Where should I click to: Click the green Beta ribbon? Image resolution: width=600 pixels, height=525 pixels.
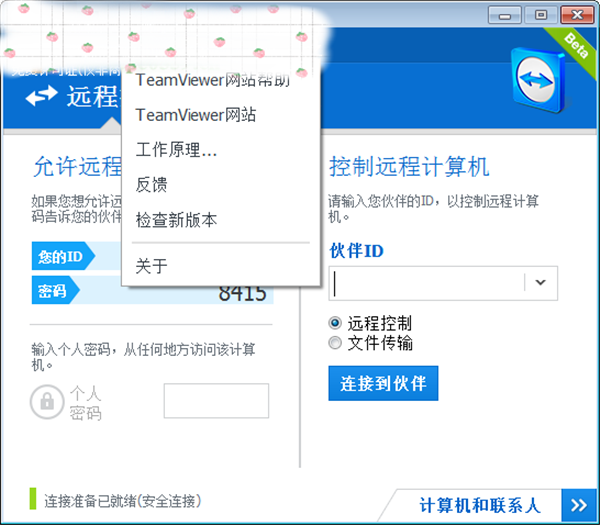point(576,45)
